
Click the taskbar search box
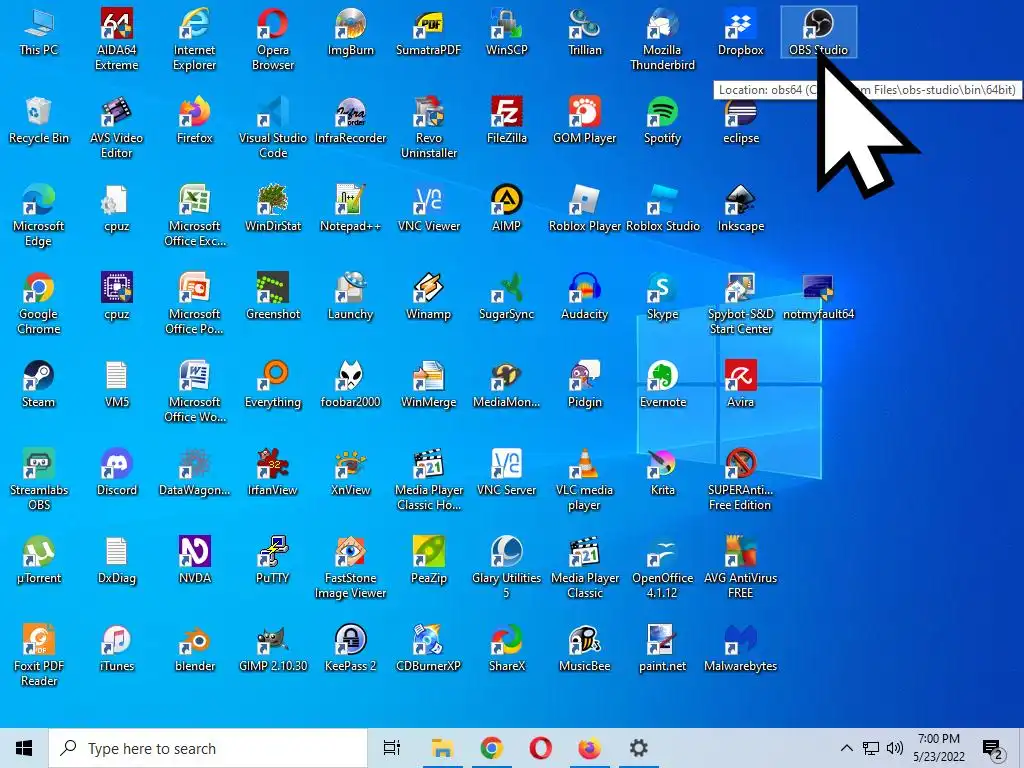coord(208,748)
